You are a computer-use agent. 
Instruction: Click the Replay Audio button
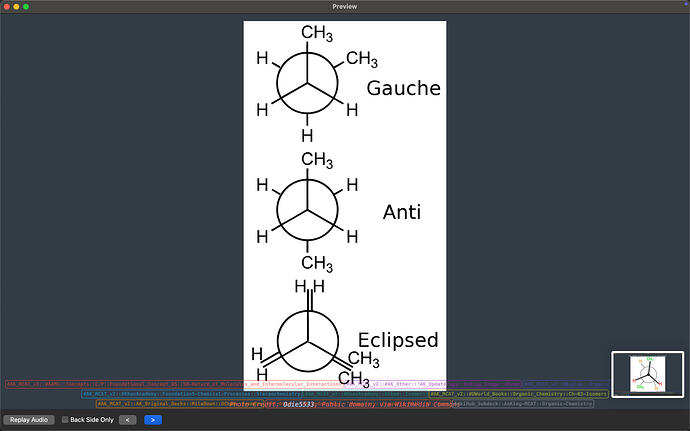pyautogui.click(x=29, y=420)
